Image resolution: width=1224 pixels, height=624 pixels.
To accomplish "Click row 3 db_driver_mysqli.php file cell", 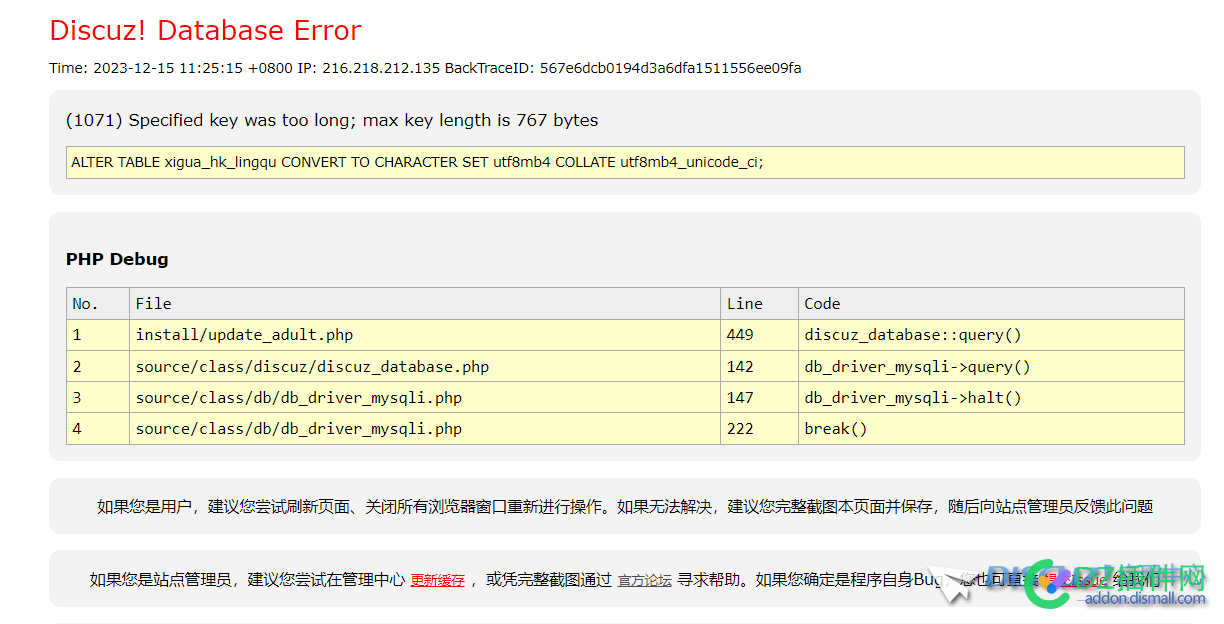I will [425, 397].
